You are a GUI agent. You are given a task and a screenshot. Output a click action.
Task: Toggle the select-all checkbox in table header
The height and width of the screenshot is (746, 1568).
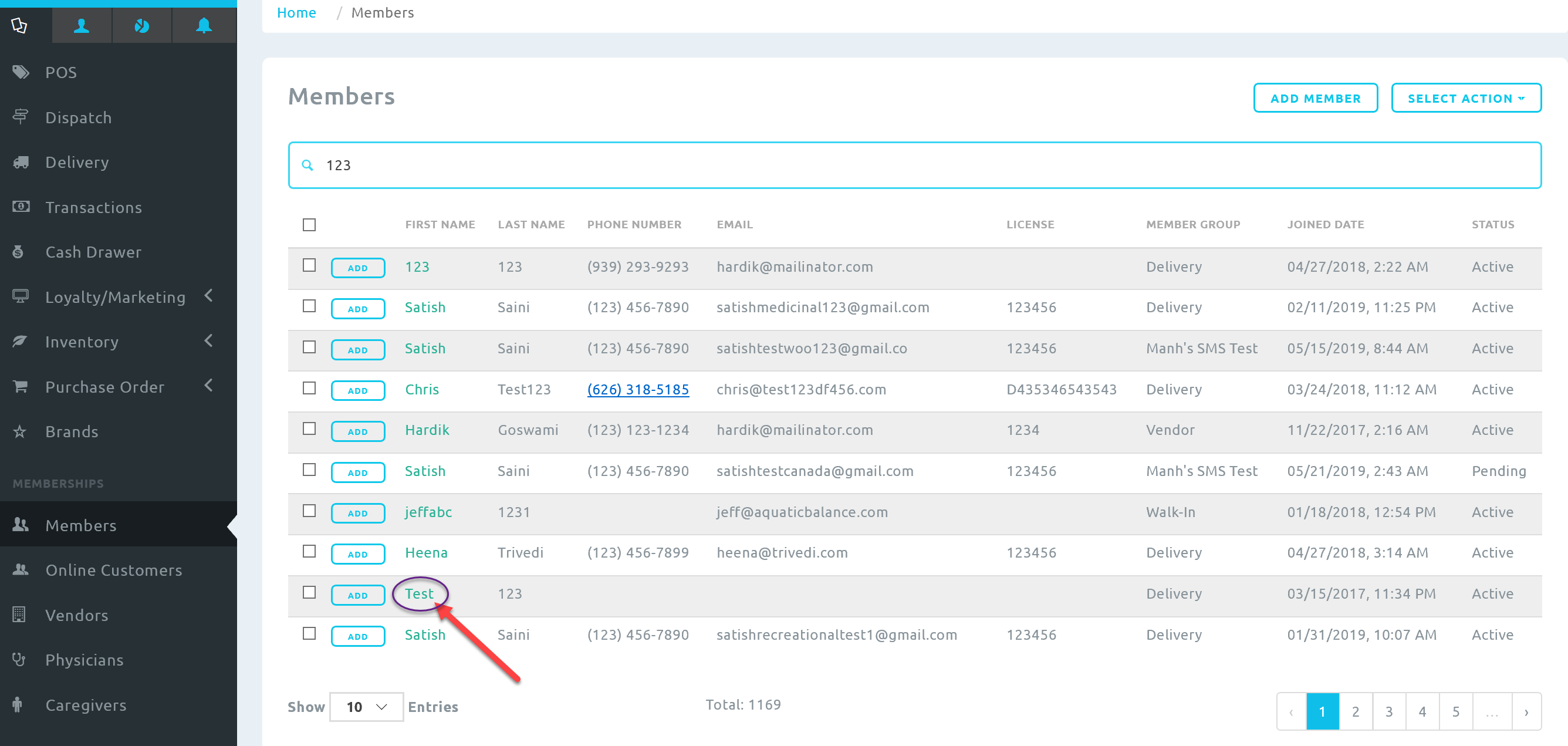click(x=309, y=225)
